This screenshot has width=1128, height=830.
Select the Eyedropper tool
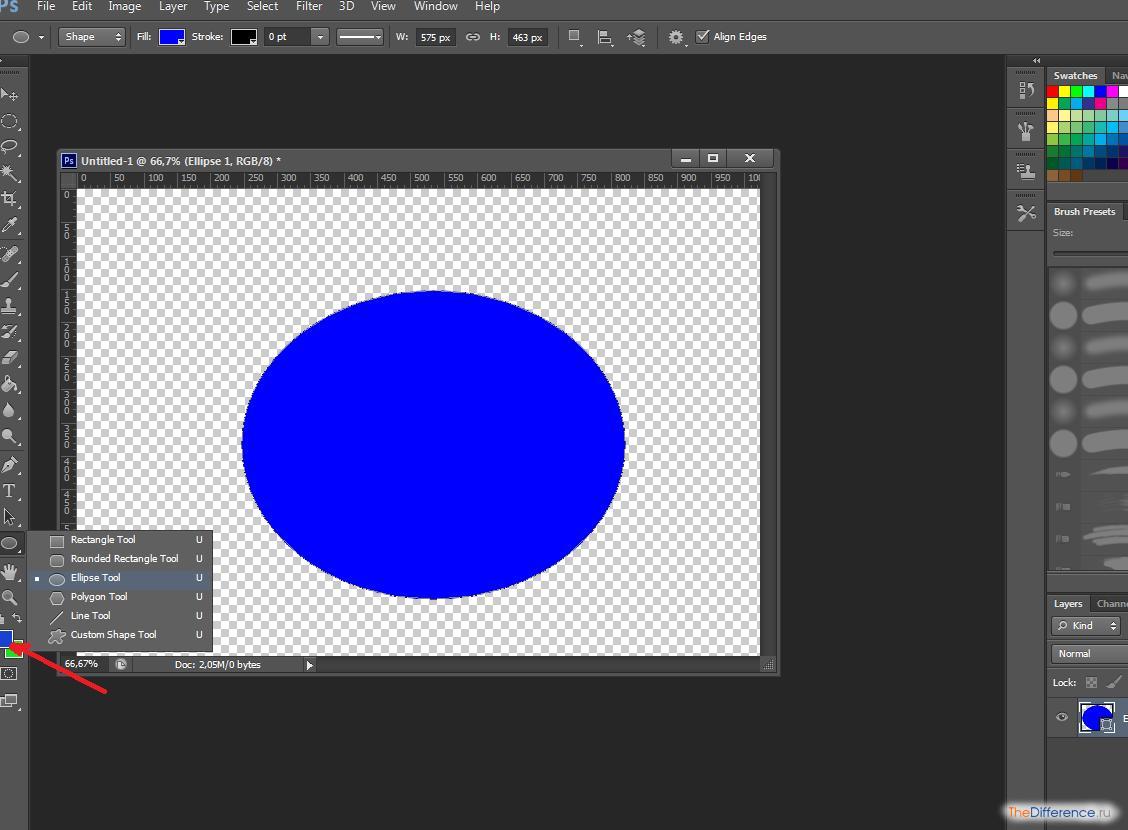tap(10, 226)
